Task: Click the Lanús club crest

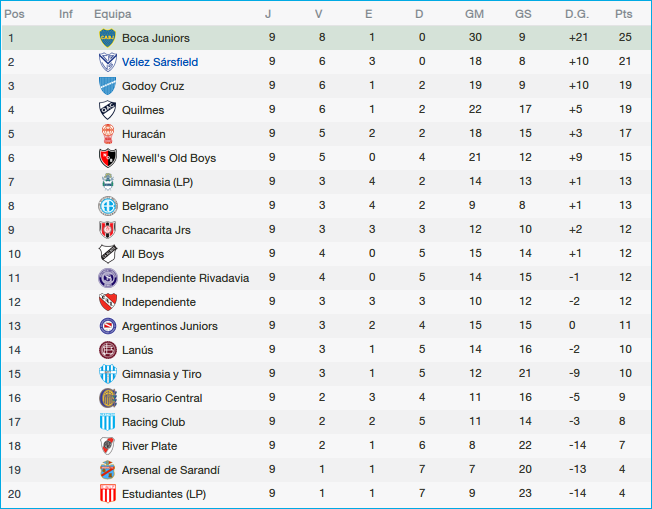Action: coord(107,350)
